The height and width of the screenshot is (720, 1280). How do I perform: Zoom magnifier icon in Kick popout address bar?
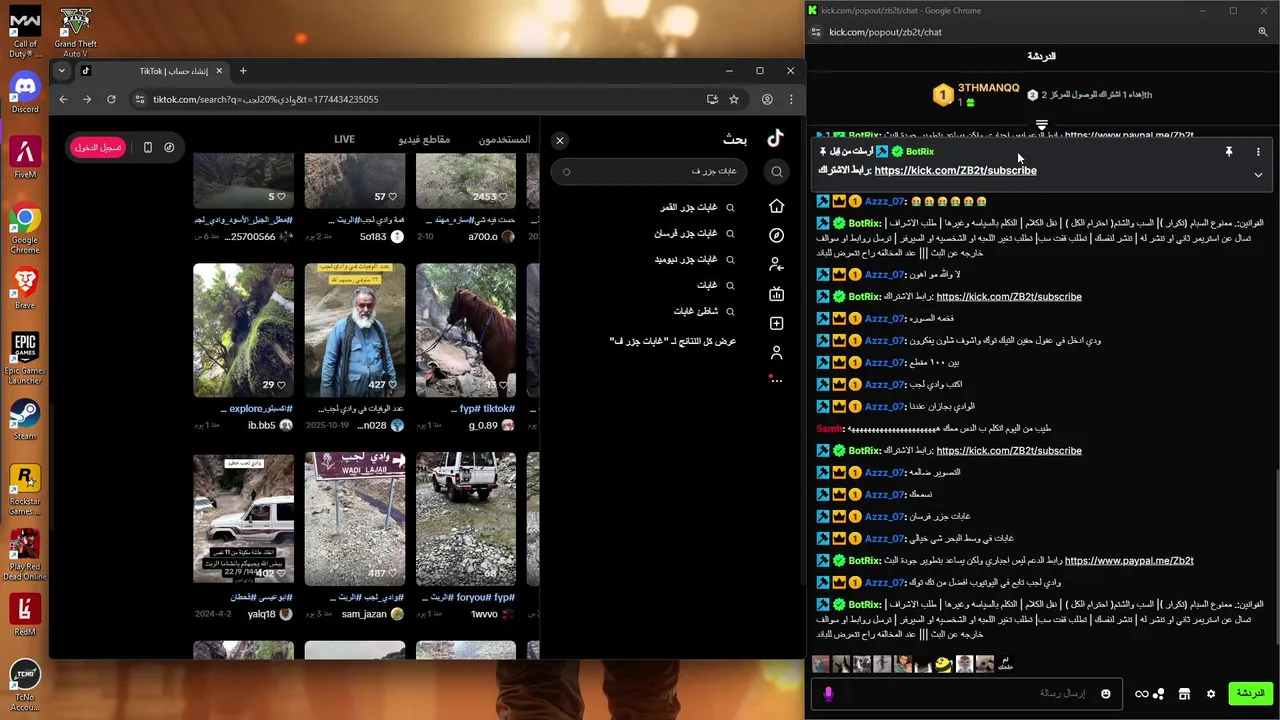1263,32
